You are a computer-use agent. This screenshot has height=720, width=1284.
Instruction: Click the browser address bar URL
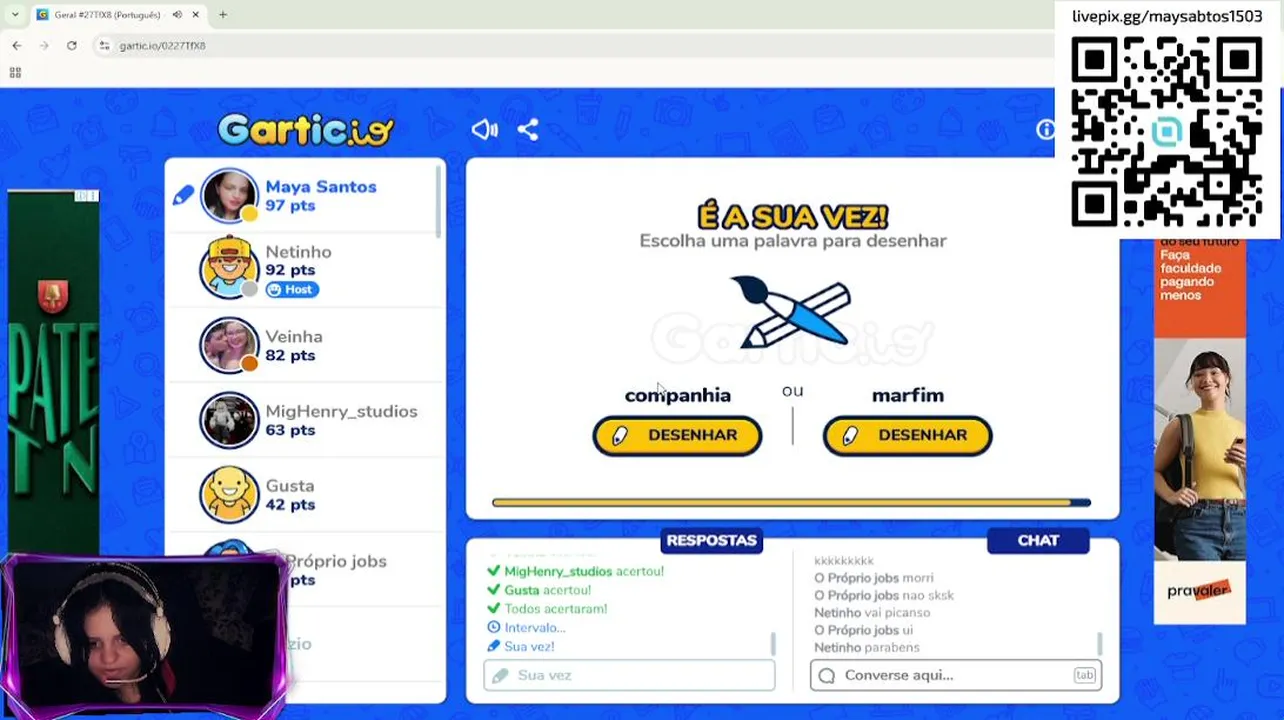click(162, 46)
